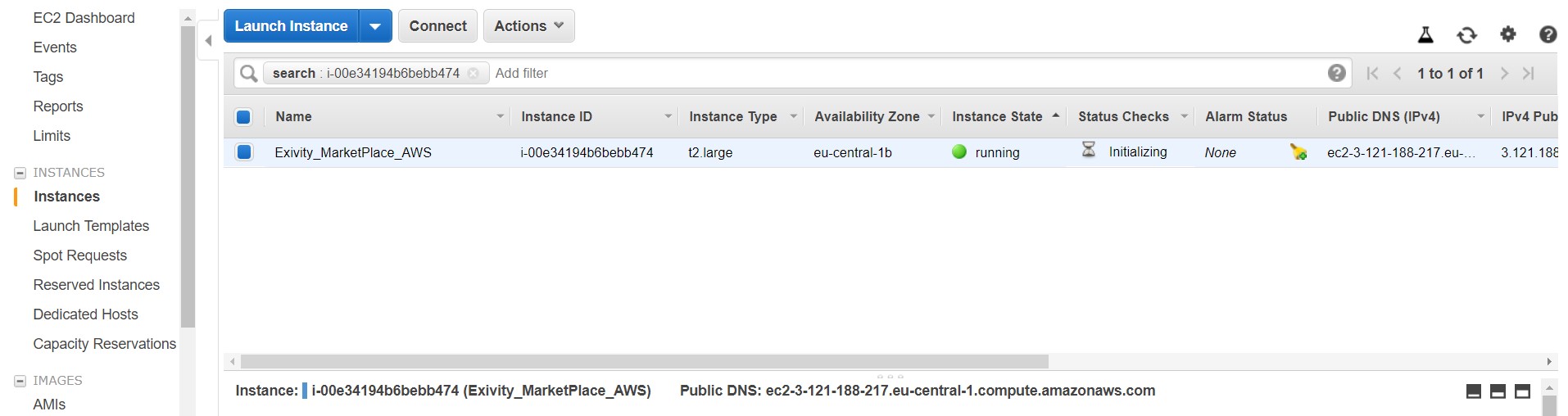Open the Launch Instance dropdown arrow
The image size is (1568, 416).
click(375, 26)
